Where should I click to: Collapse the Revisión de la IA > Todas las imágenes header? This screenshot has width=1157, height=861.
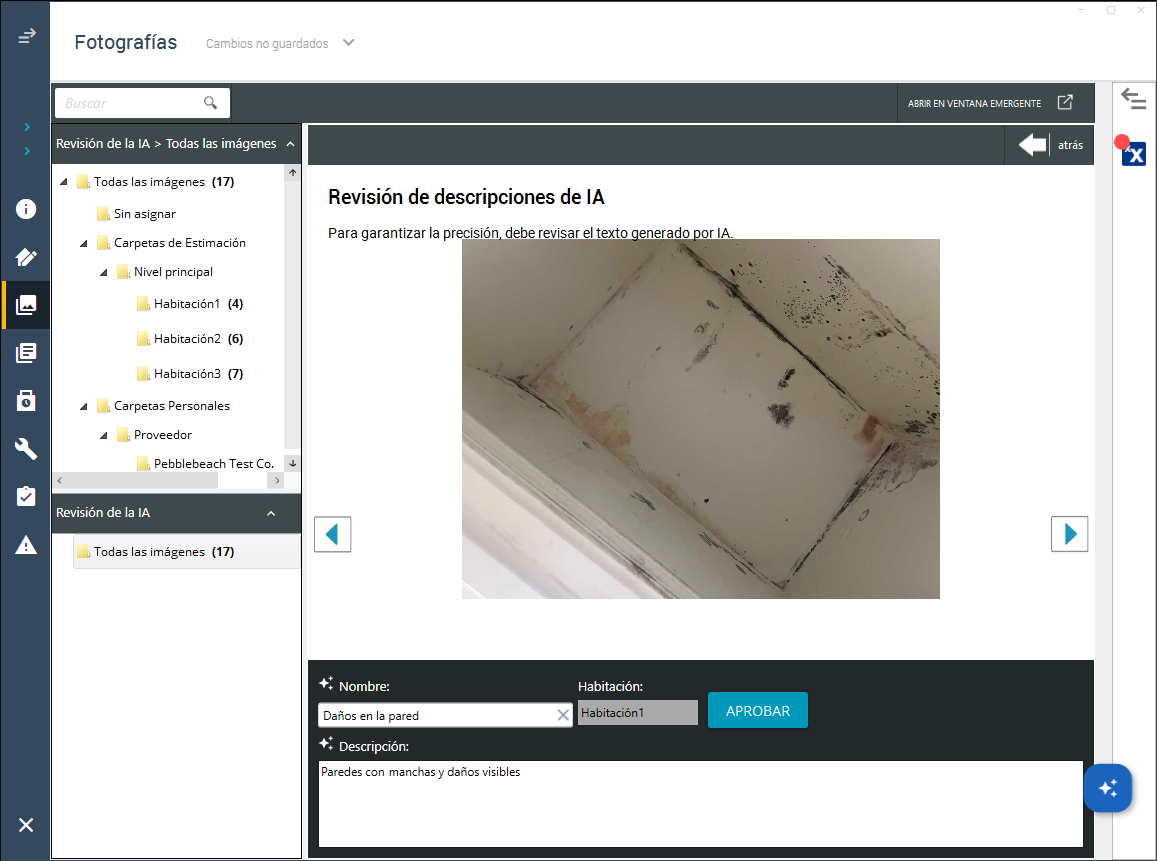coord(291,144)
